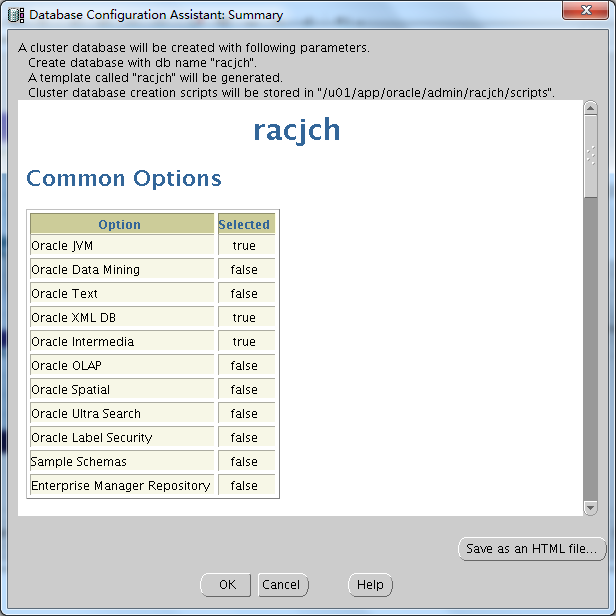Click the false value for Oracle Label Security
Screen dimensions: 616x616
[246, 438]
